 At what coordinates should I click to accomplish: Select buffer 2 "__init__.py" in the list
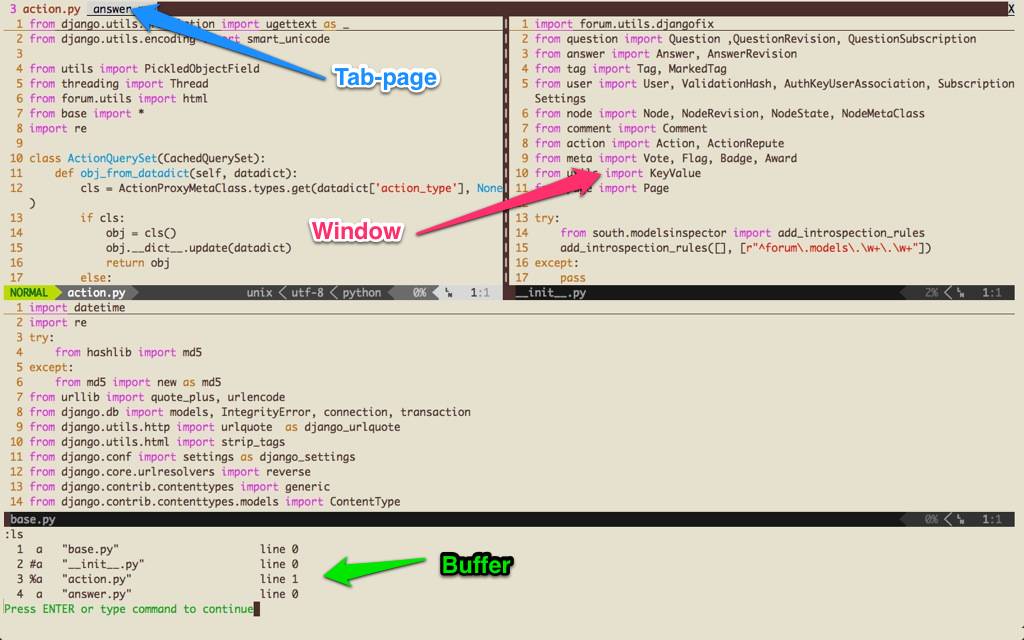point(157,564)
